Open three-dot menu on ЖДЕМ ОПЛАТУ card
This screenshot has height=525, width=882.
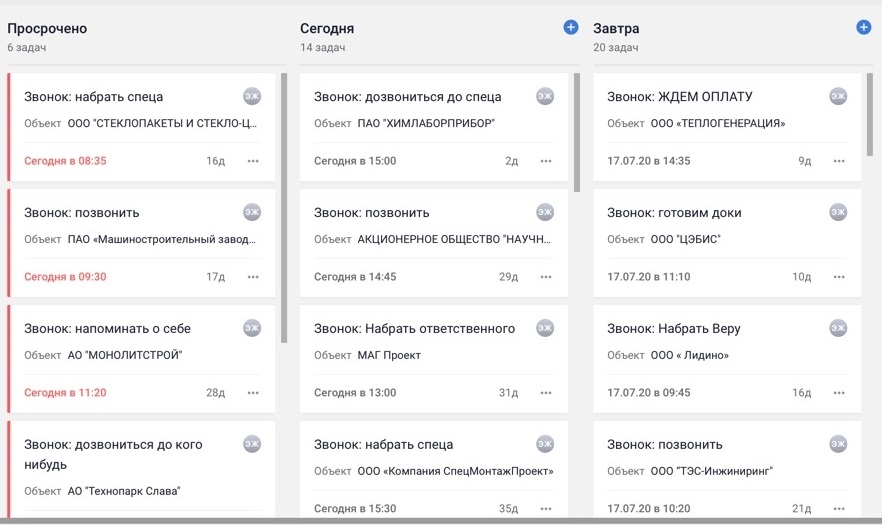(x=839, y=161)
